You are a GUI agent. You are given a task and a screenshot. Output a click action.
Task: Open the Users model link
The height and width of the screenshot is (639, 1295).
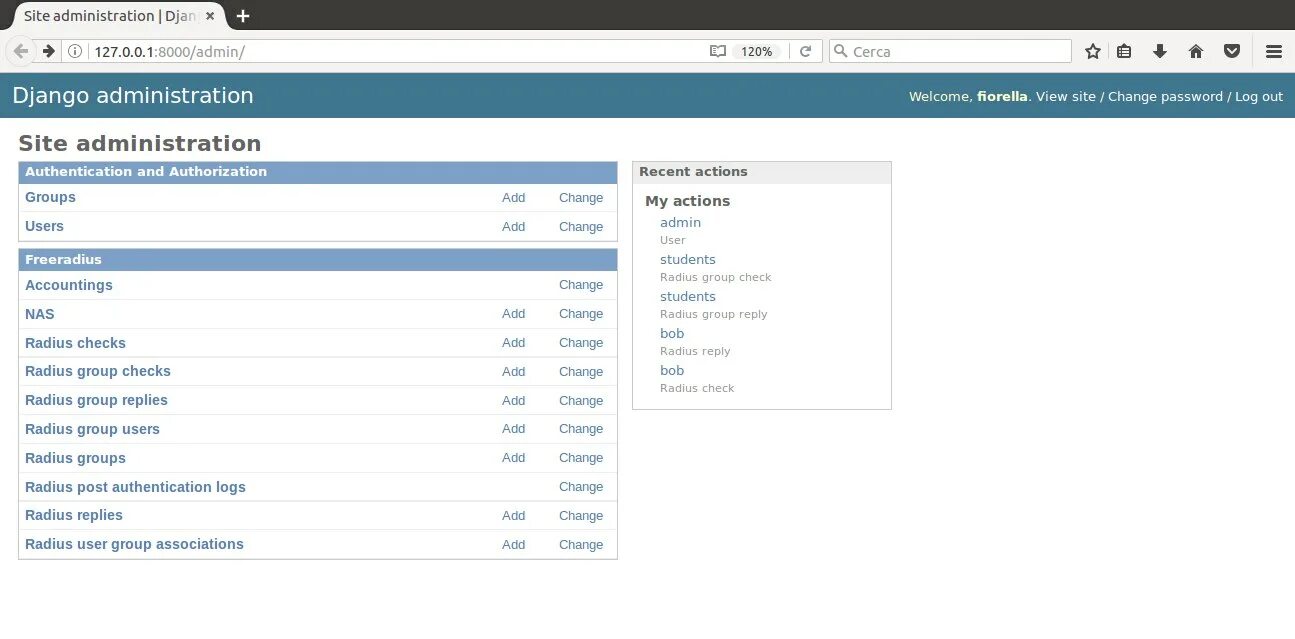point(44,226)
